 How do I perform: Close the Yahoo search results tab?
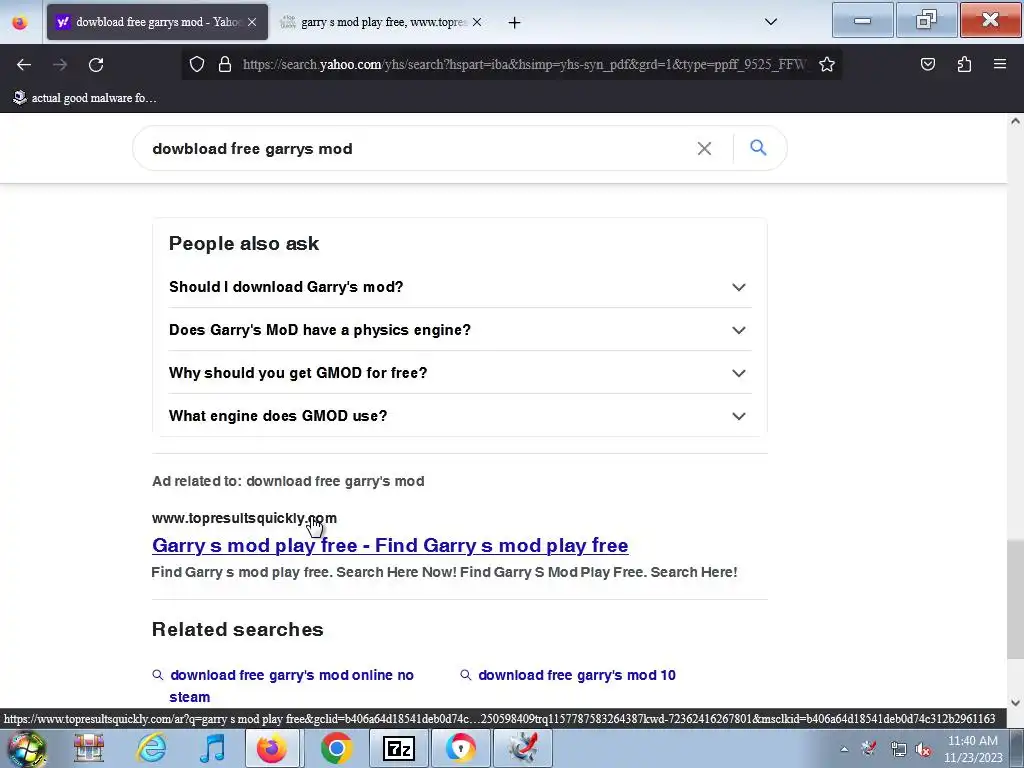click(252, 22)
